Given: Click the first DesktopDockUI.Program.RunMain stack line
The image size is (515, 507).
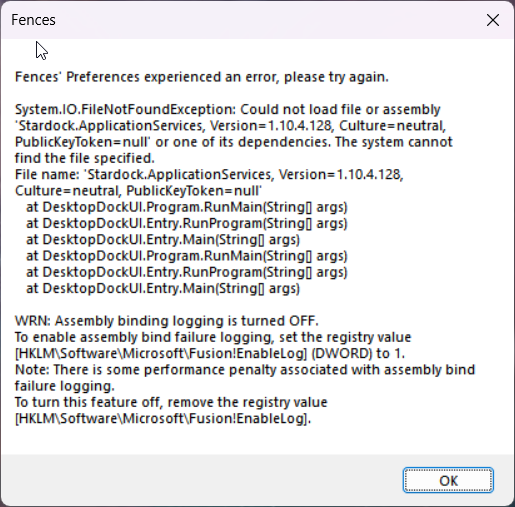Looking at the screenshot, I should (187, 207).
